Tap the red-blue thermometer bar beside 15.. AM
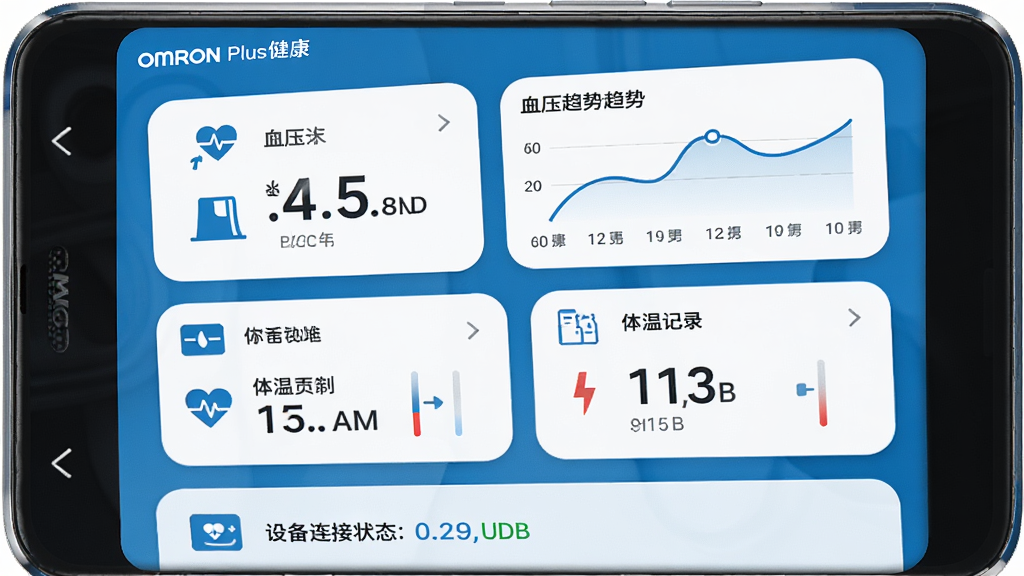This screenshot has width=1024, height=576. coord(416,404)
